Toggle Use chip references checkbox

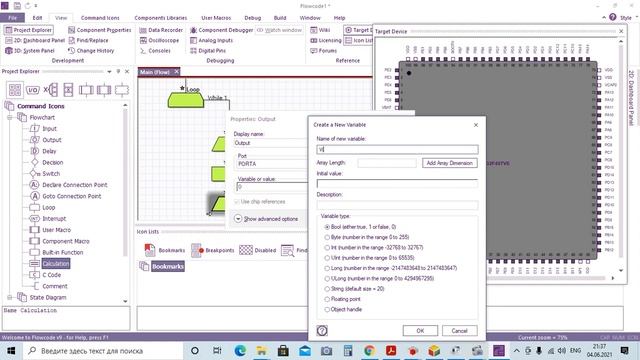click(237, 202)
